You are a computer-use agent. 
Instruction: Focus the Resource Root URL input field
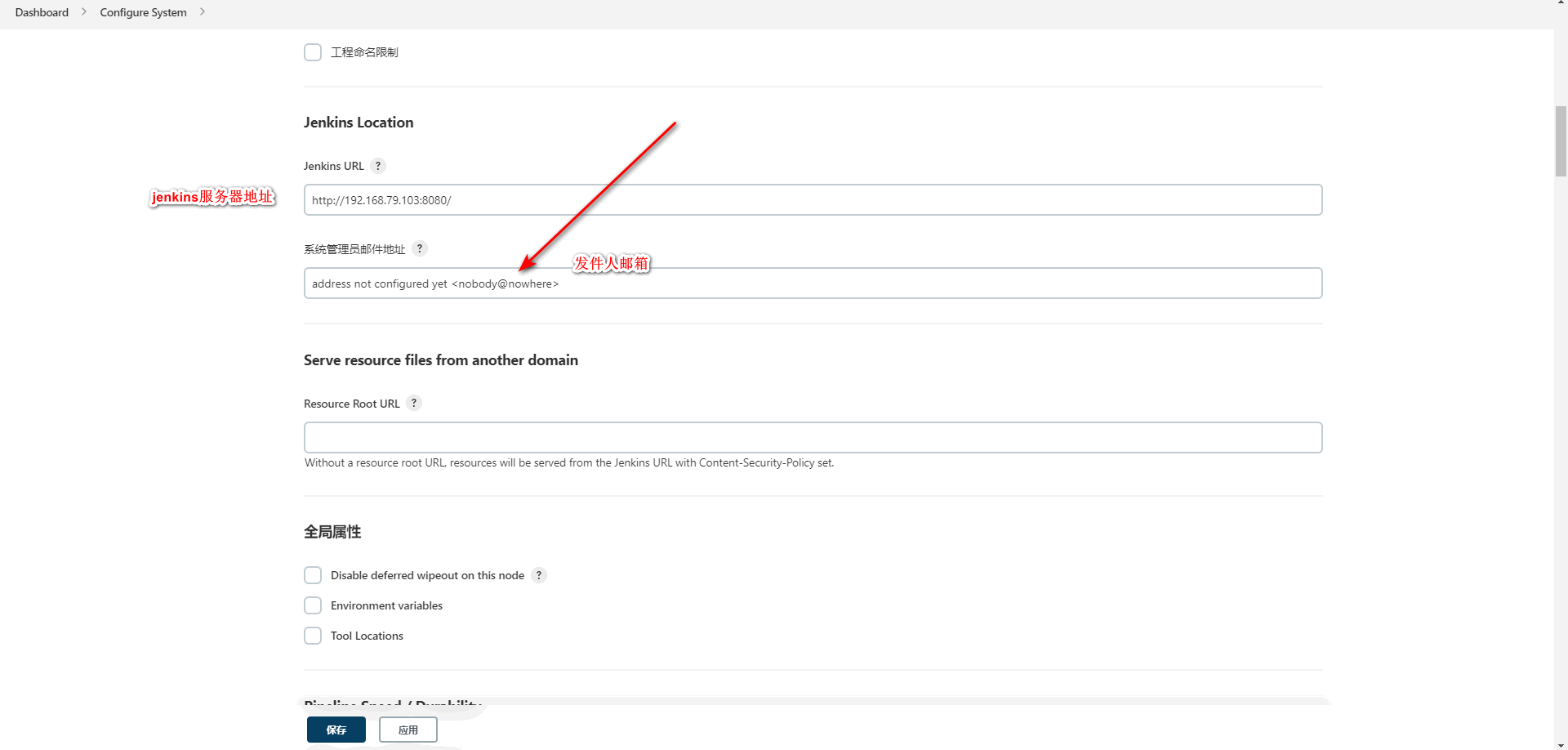click(x=813, y=437)
